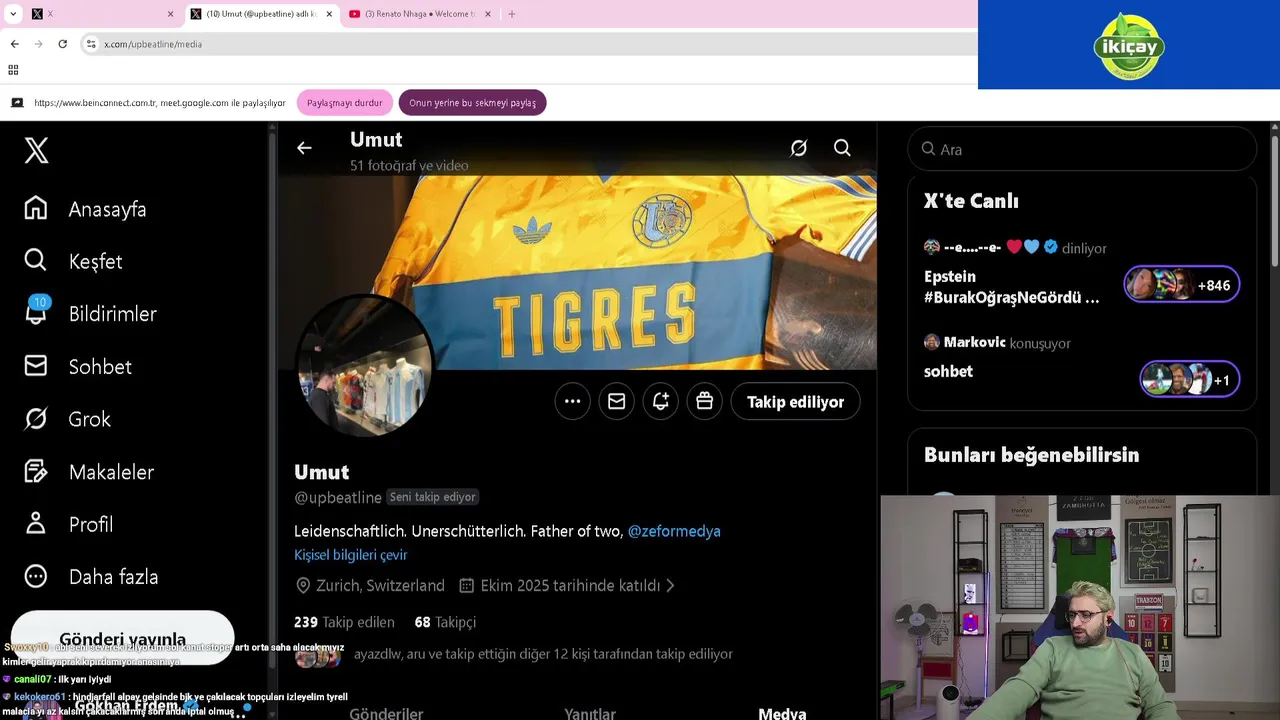Screen dimensions: 1280x720
Task: Open Yanıtlar profile tab
Action: 590,713
